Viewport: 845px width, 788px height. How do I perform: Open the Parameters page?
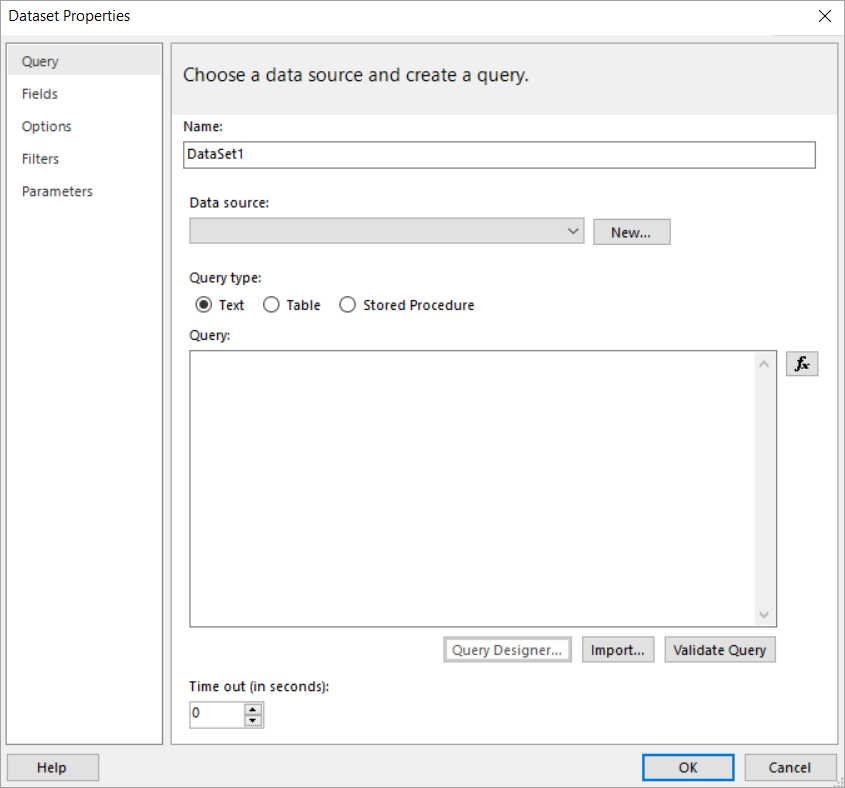(85, 191)
